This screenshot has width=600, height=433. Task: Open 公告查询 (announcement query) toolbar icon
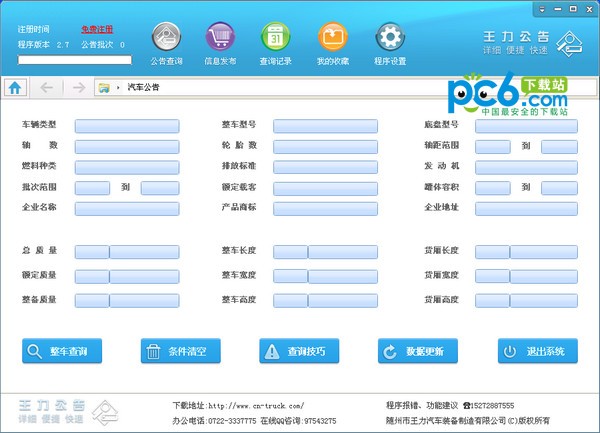point(166,38)
